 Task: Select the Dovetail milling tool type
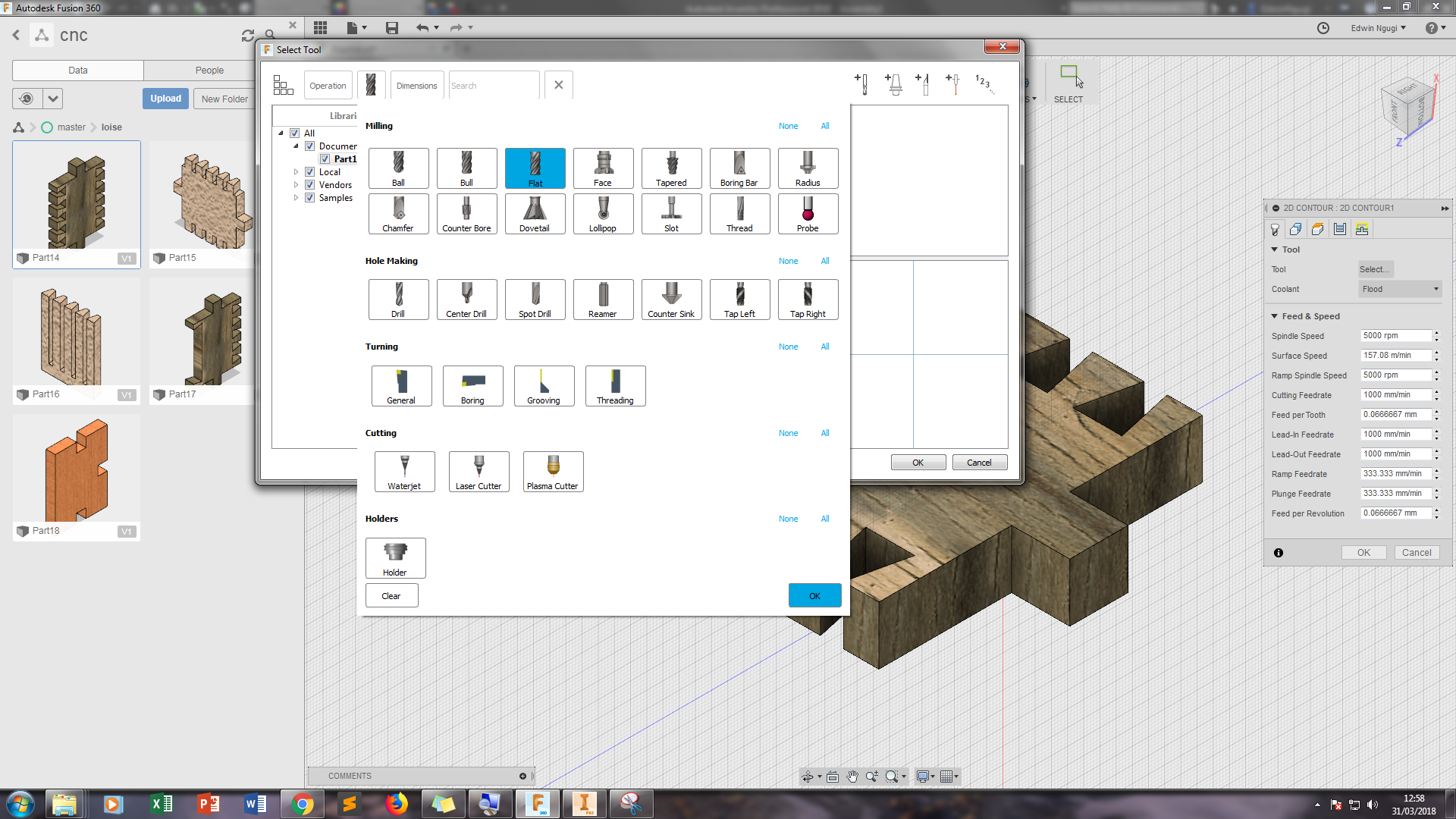535,214
